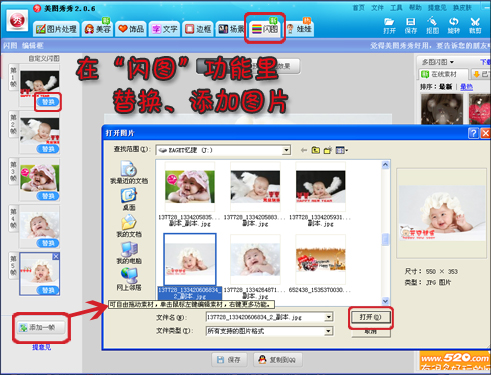Screen dimensions: 491x375
Task: Click 替换 button on frame 1
Action: point(48,102)
